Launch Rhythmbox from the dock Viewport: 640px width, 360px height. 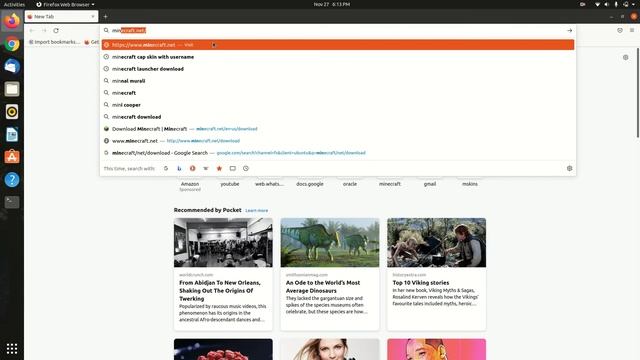click(12, 111)
